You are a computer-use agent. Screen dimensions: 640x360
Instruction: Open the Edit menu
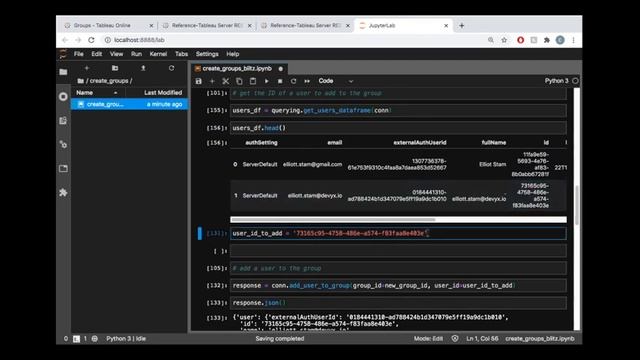click(x=97, y=54)
